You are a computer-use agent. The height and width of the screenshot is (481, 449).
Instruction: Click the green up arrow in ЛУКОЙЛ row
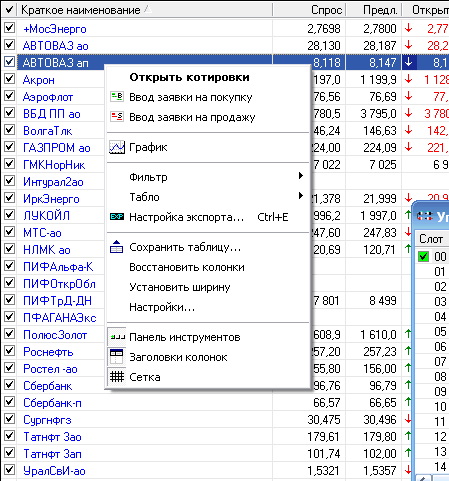408,215
